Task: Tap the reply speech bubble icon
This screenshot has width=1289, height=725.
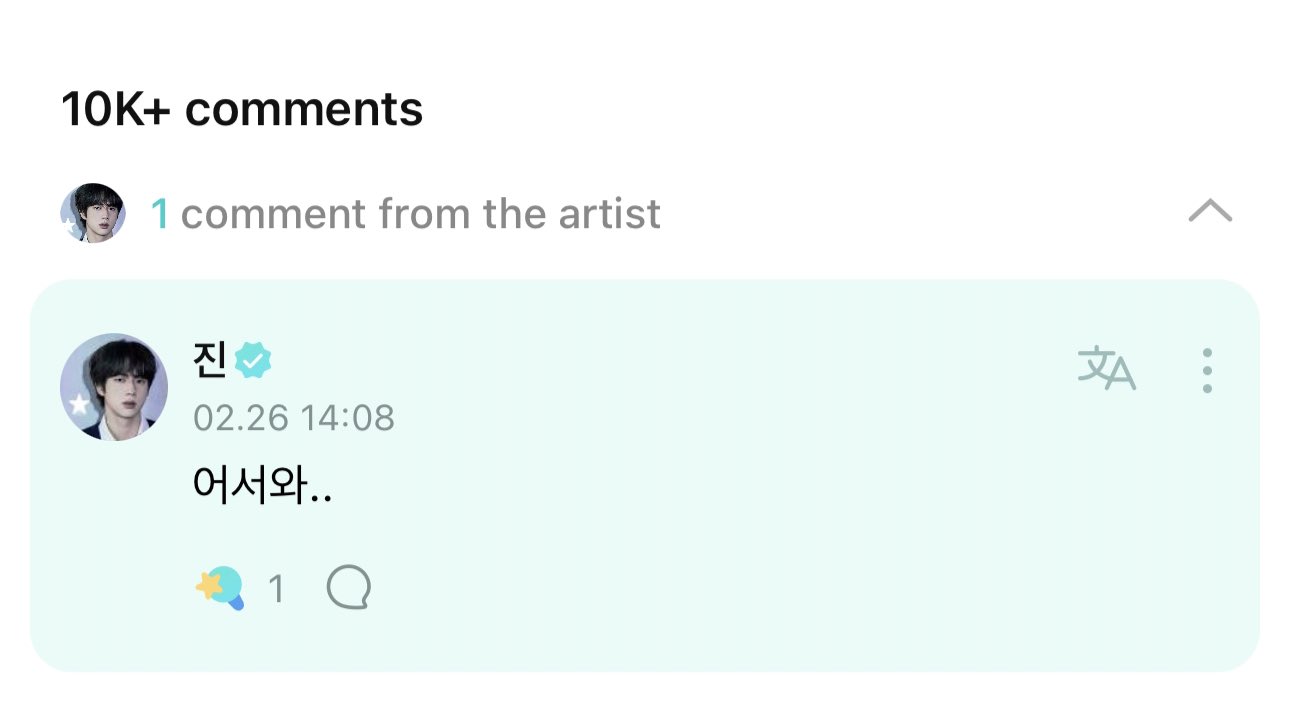Action: pos(349,589)
